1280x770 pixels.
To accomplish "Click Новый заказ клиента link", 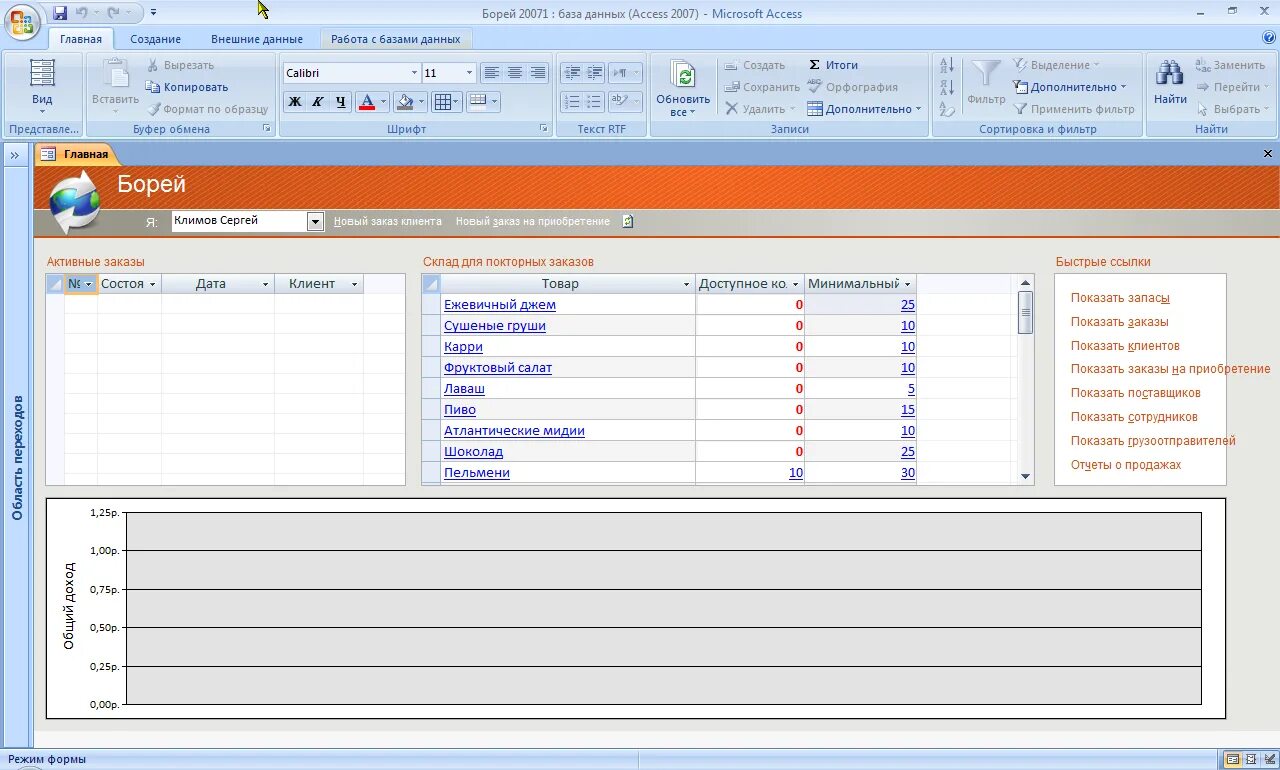I will coord(388,221).
